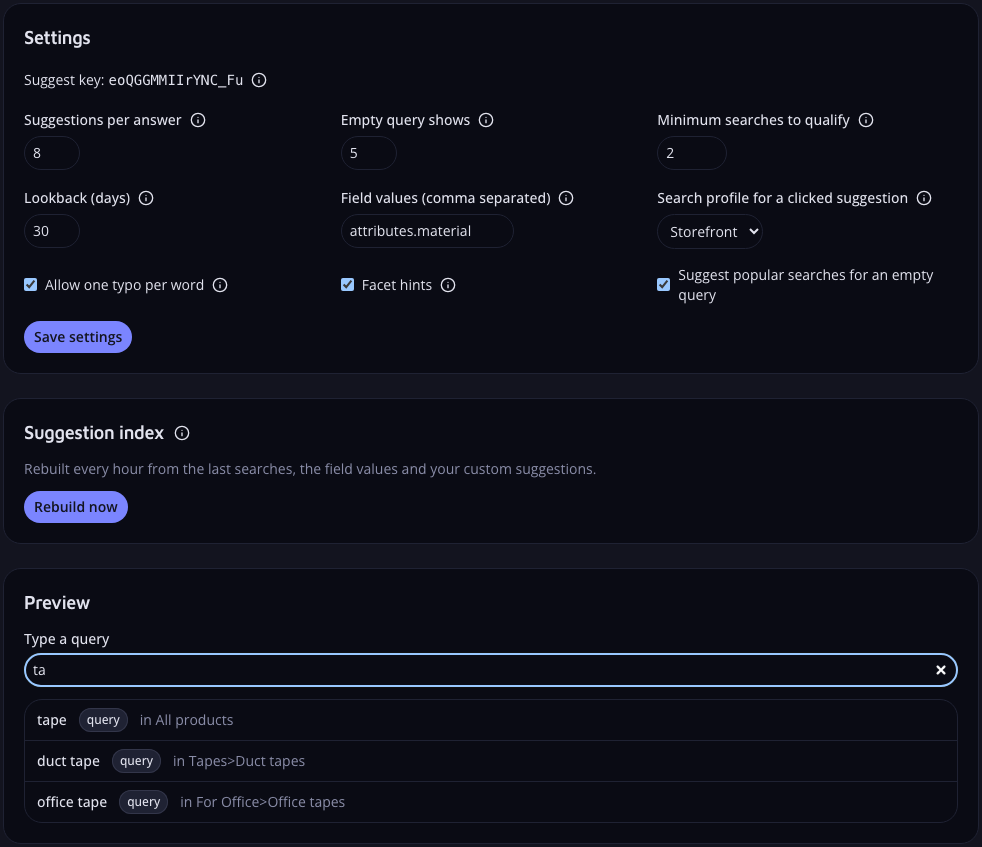Click info icon next to Lookback (days)
The width and height of the screenshot is (982, 847).
[x=146, y=198]
